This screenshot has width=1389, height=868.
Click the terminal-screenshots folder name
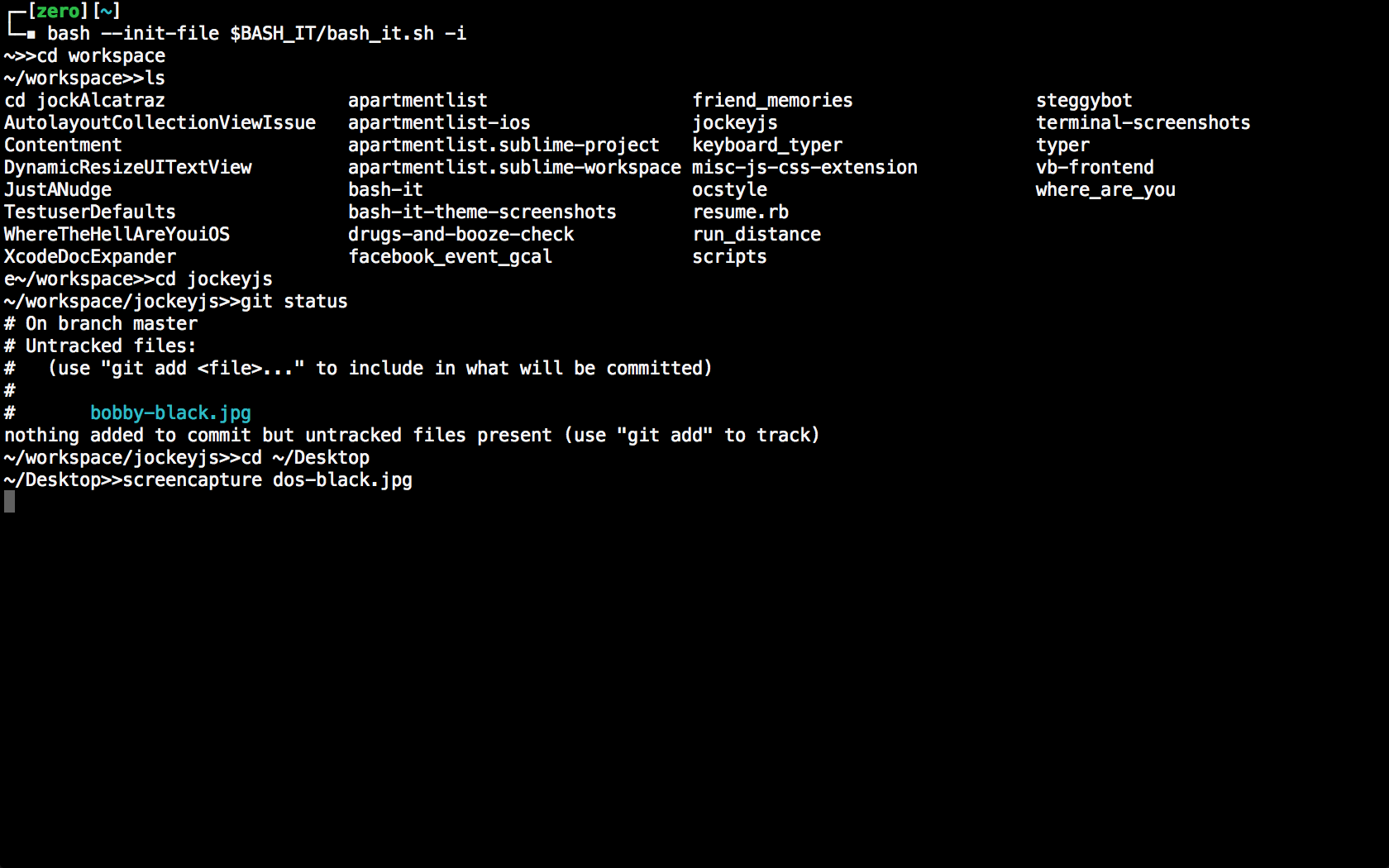(x=1143, y=122)
